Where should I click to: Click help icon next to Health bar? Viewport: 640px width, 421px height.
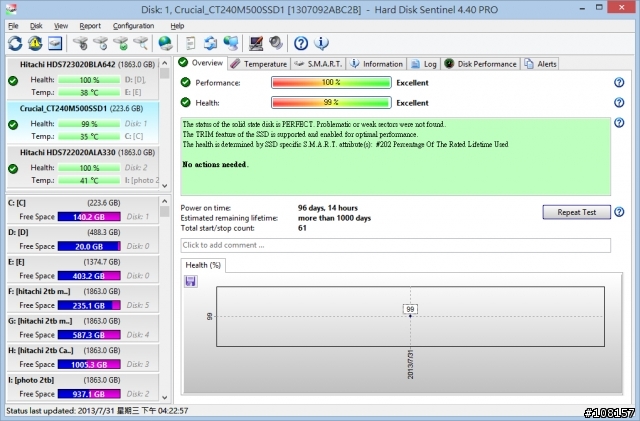619,102
